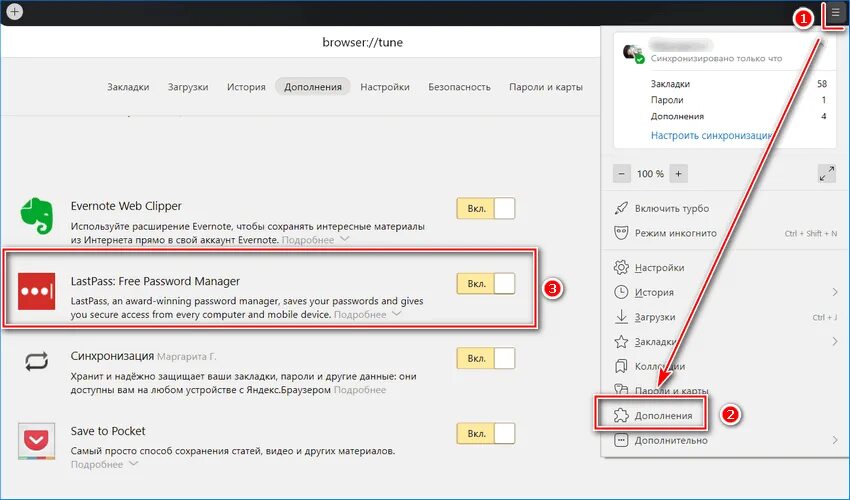
Task: Open the Безопасность tab
Action: (459, 87)
